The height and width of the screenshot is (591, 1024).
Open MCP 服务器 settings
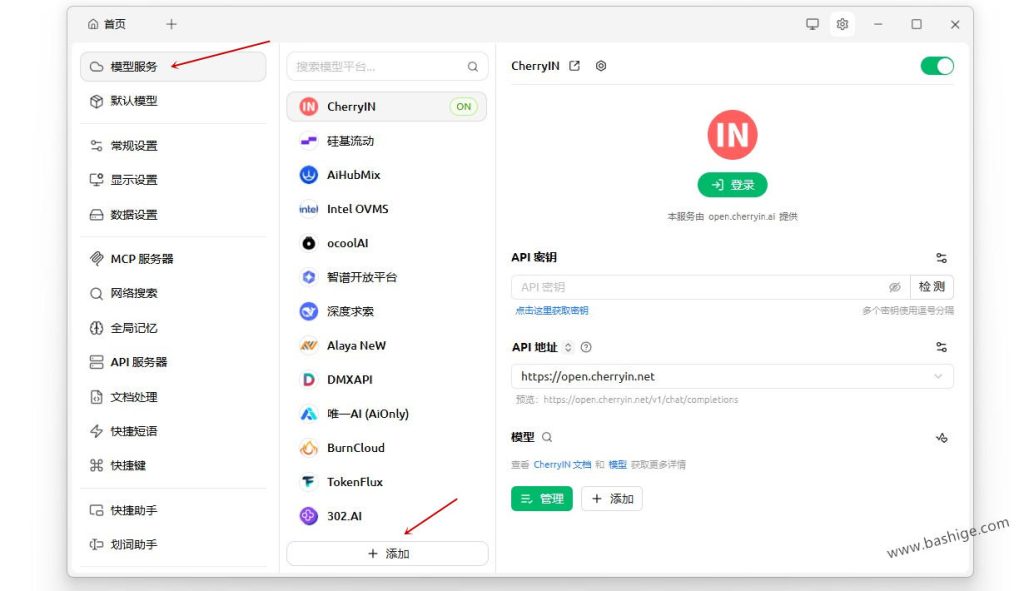[x=173, y=259]
